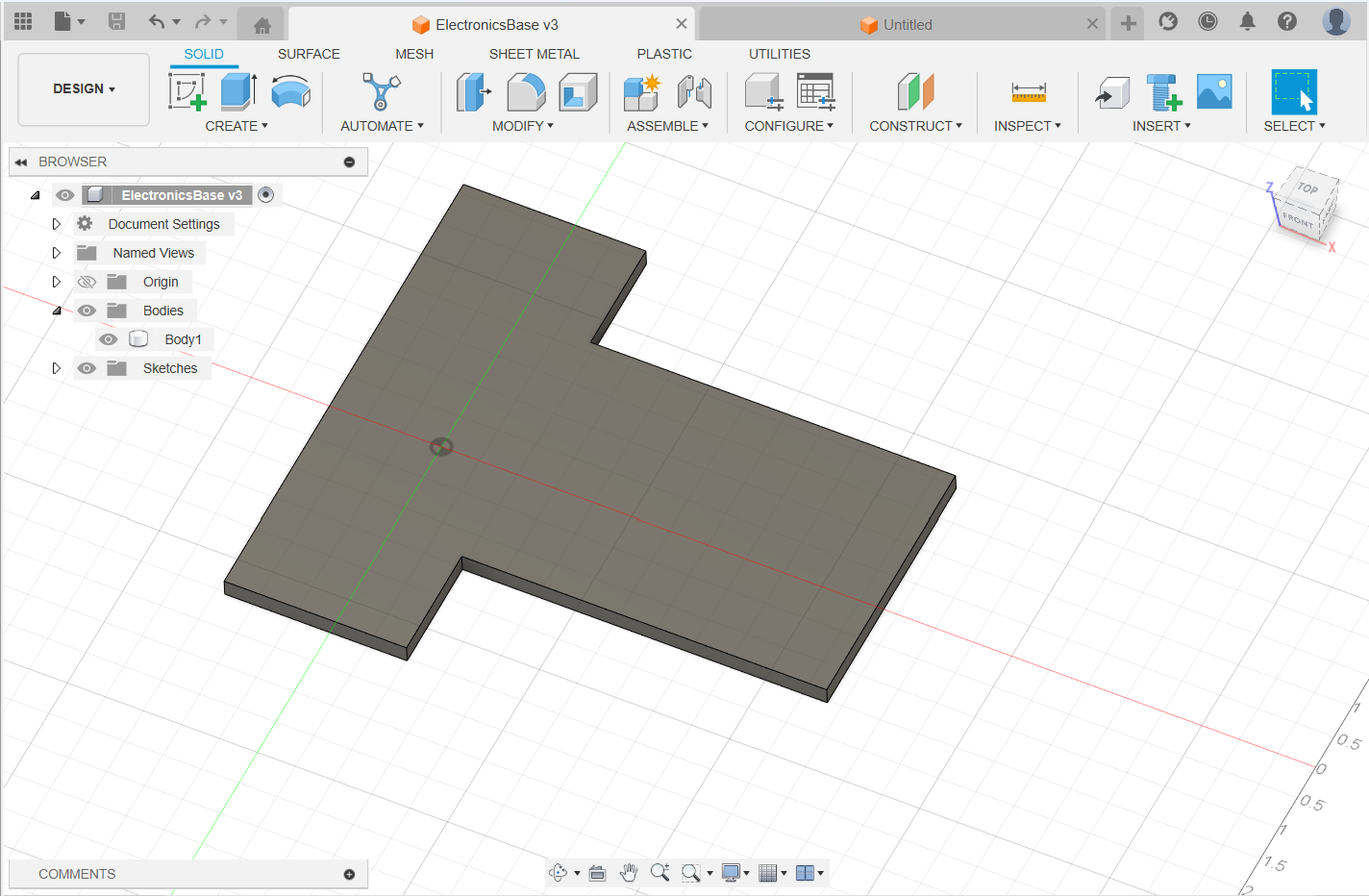Undo the last action
1369x896 pixels.
tap(157, 21)
